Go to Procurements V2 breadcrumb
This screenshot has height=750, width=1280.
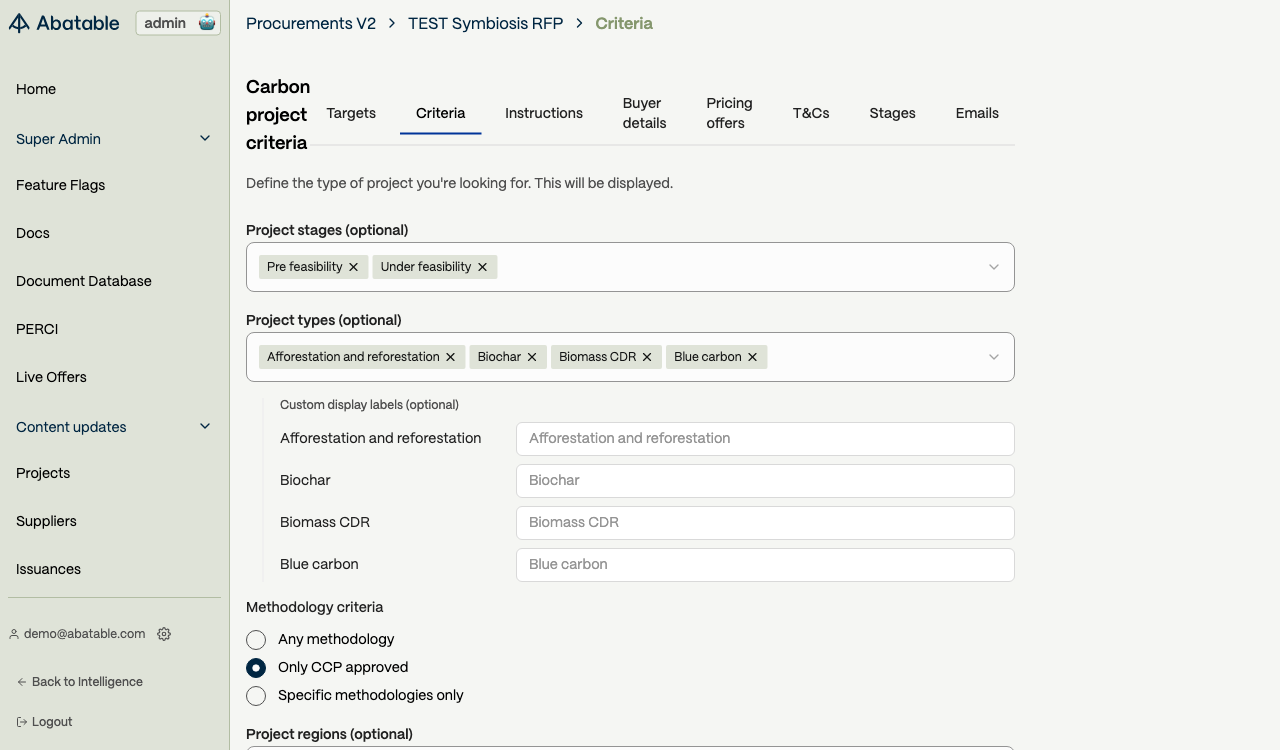[311, 23]
